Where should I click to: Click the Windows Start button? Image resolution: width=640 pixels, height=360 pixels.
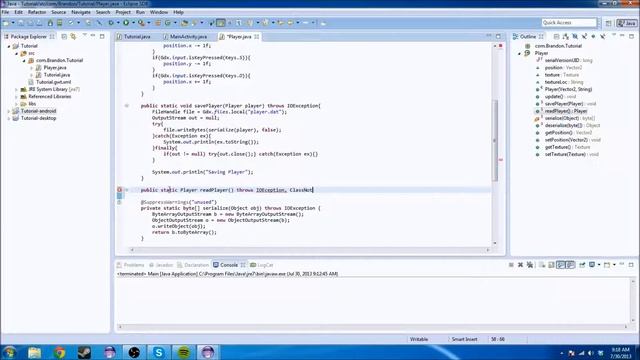point(9,352)
